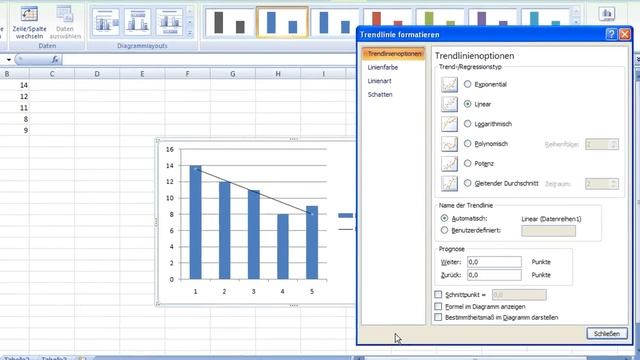Switch to Linienfarbe category
The height and width of the screenshot is (360, 640).
[382, 67]
